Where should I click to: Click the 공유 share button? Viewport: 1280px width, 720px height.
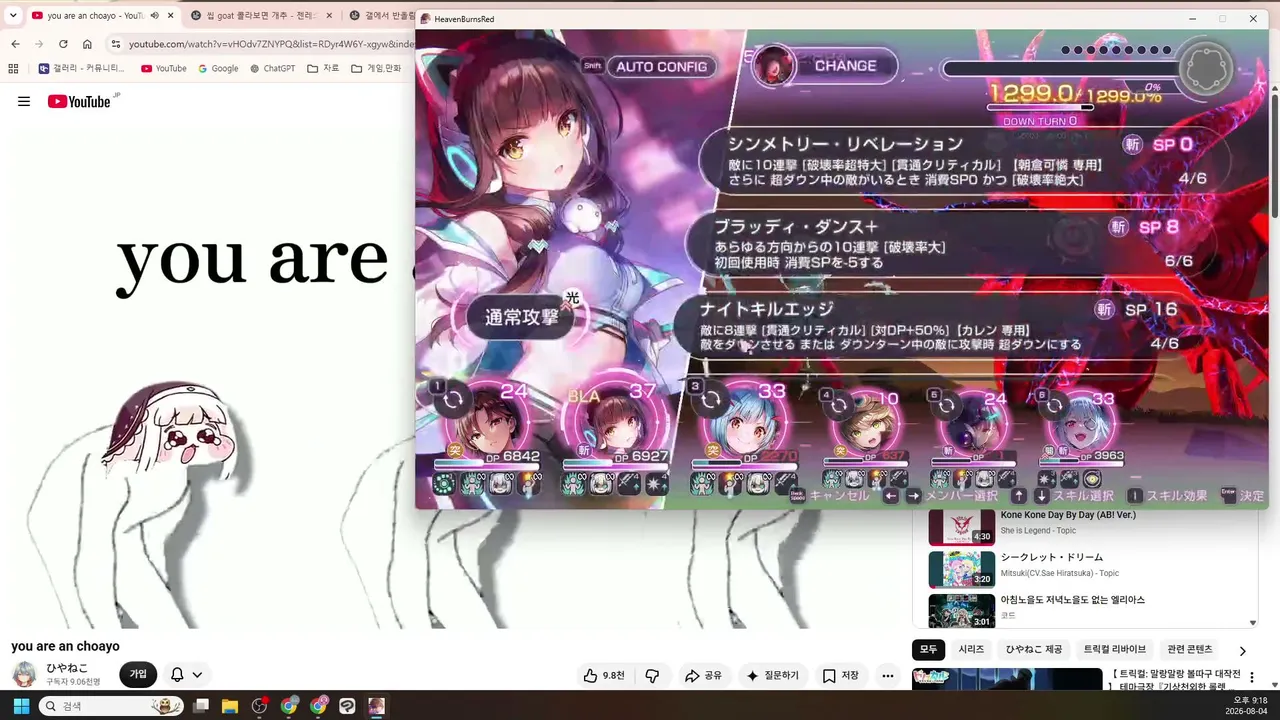703,676
